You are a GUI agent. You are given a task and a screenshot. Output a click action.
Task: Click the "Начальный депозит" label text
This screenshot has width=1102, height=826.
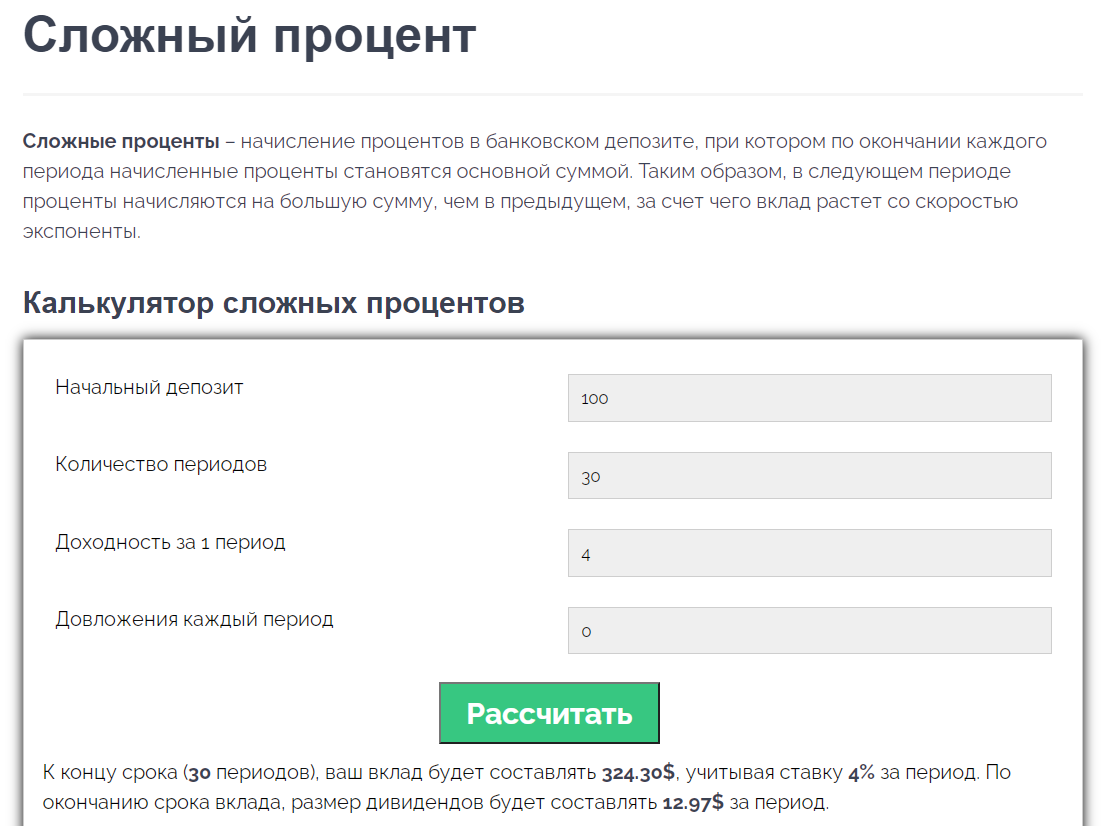(x=149, y=387)
